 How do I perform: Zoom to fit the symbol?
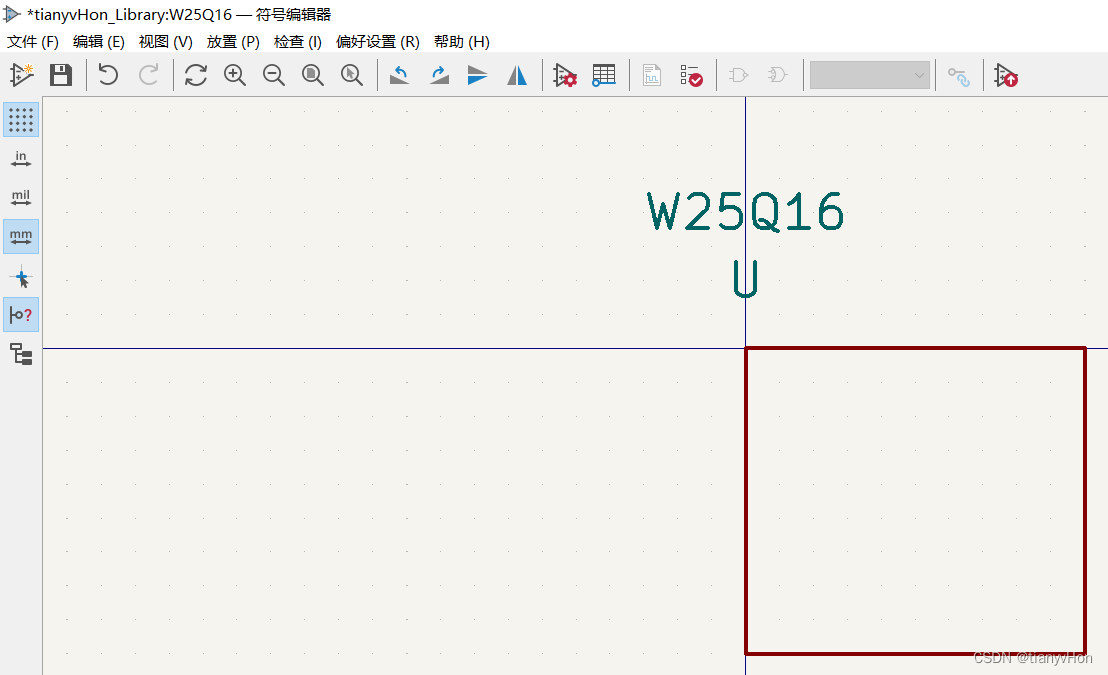tap(312, 75)
